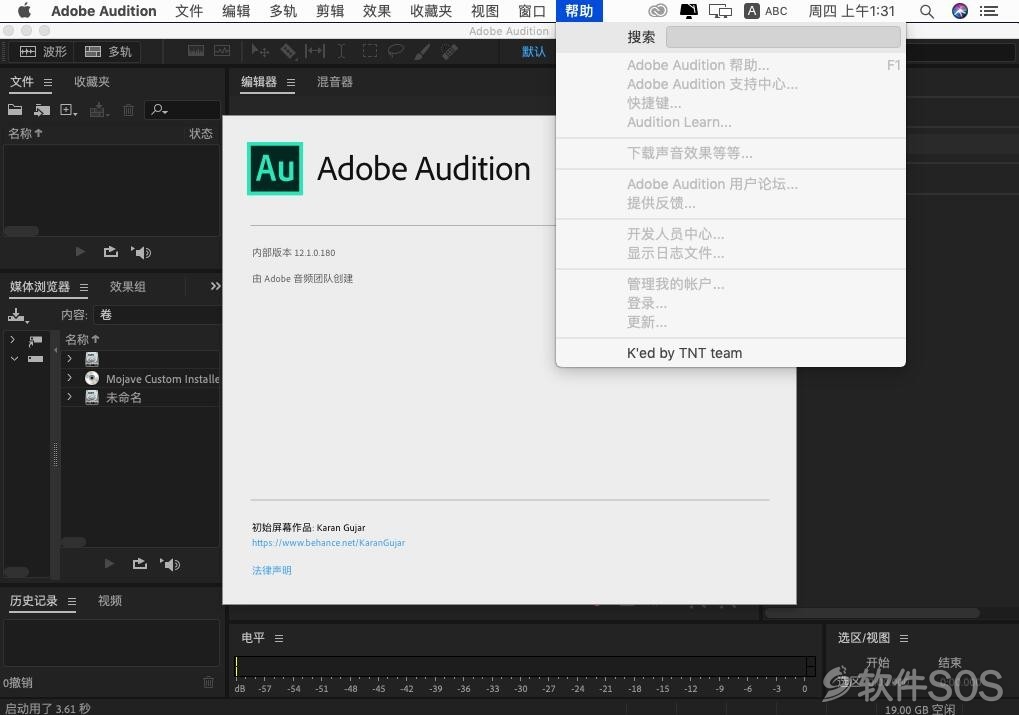Toggle spectral frequency display icon
1019x715 pixels.
click(x=196, y=51)
